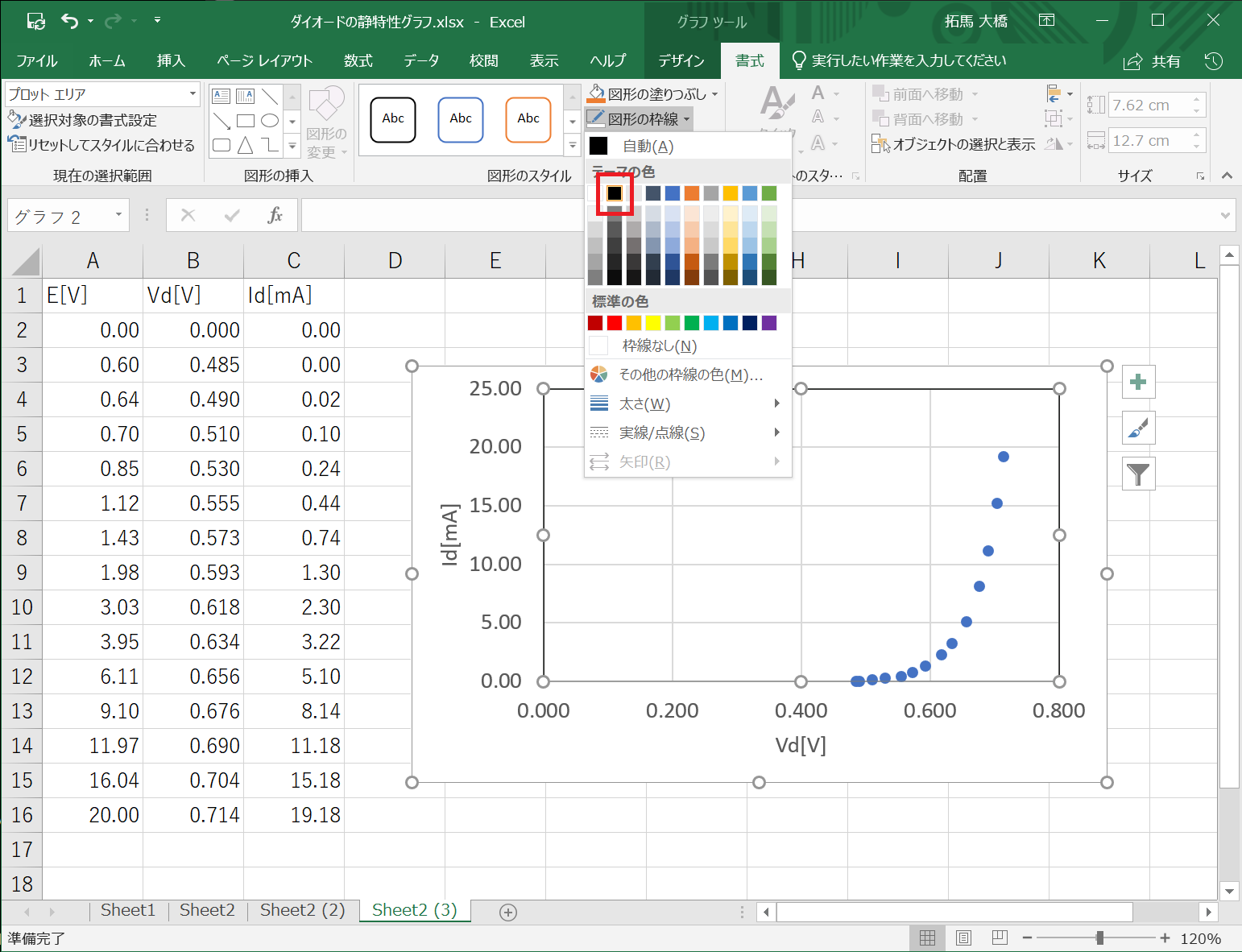Select the oval shape in shapes gallery
Viewport: 1242px width, 952px height.
coord(270,121)
